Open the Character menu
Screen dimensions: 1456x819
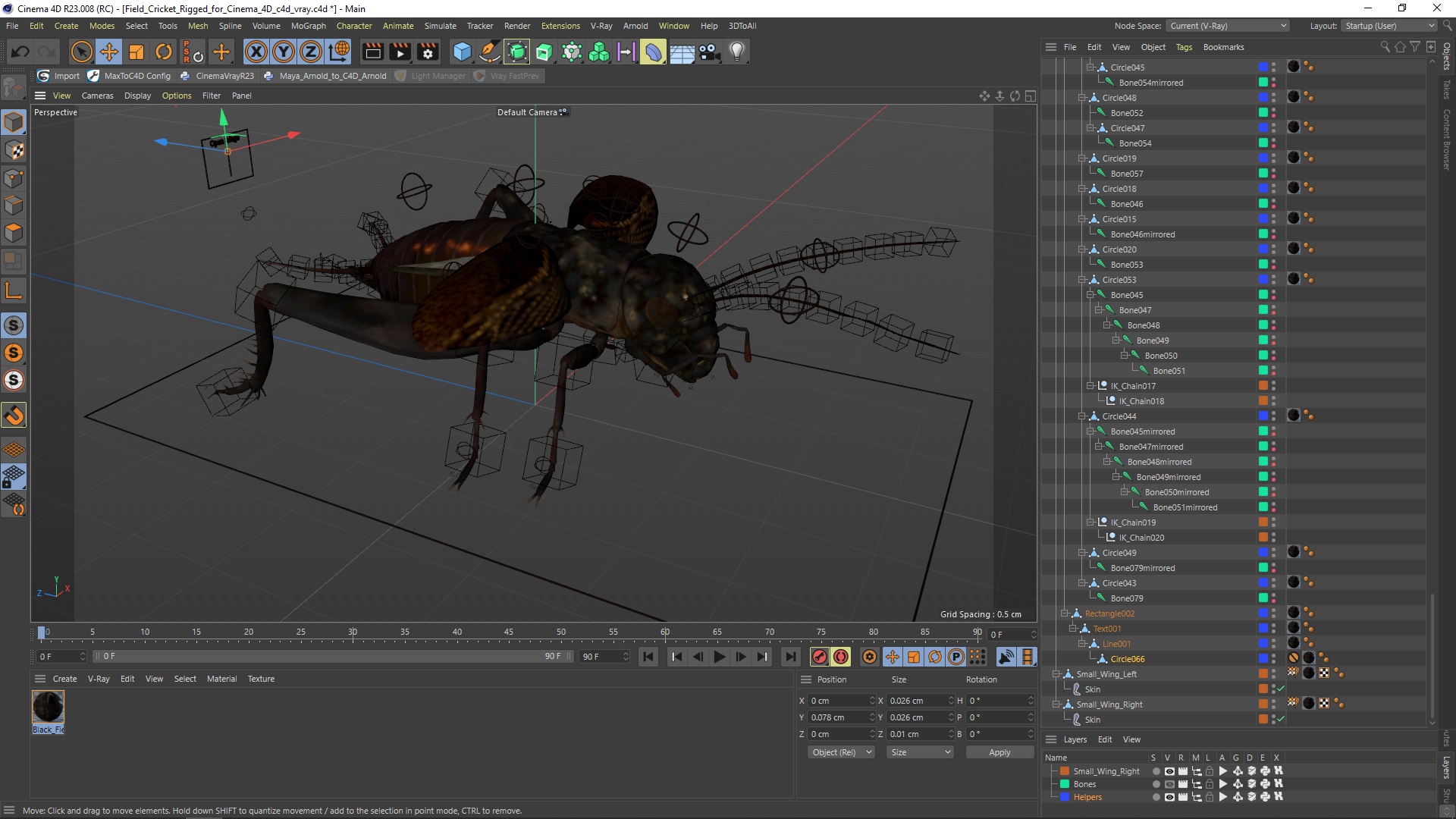[x=354, y=26]
